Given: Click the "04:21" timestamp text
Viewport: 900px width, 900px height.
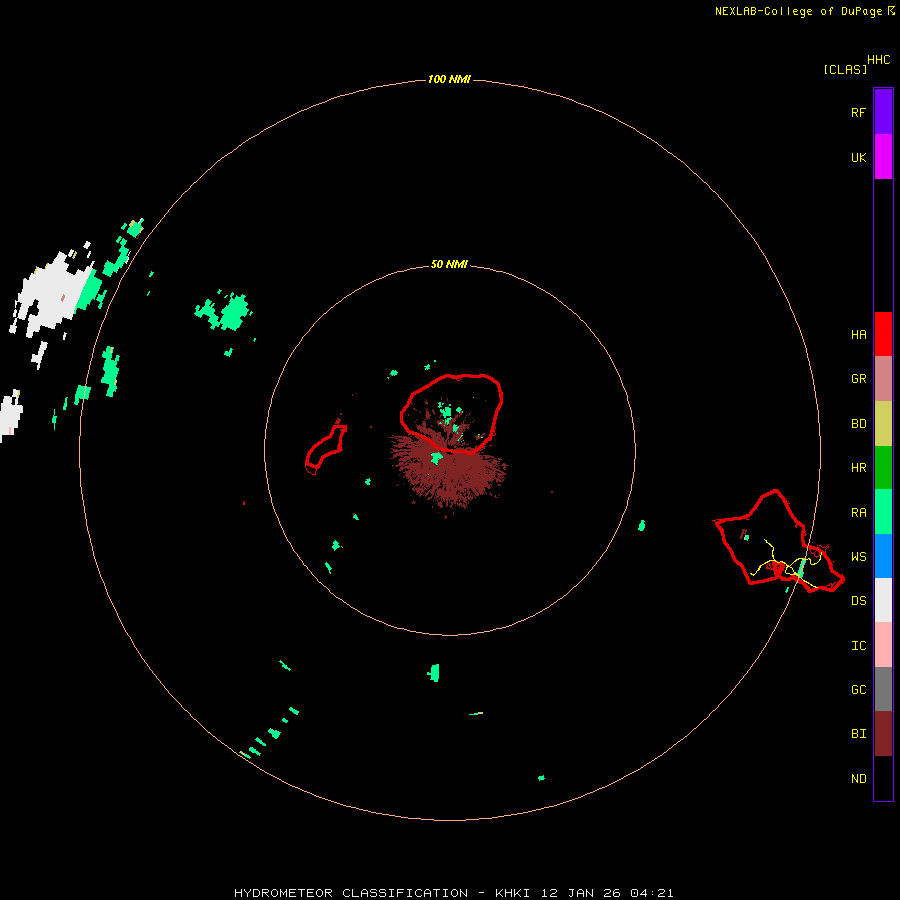Looking at the screenshot, I should [x=651, y=893].
